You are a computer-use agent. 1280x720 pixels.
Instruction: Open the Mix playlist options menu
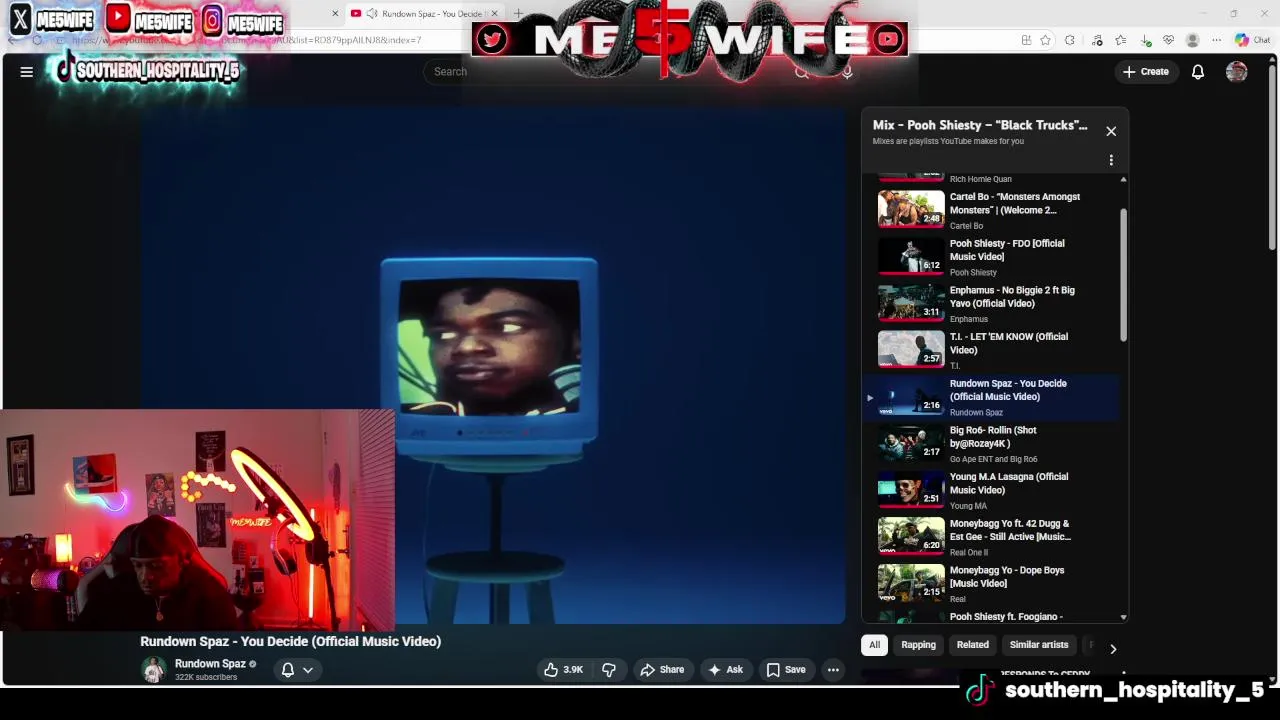coord(1111,160)
